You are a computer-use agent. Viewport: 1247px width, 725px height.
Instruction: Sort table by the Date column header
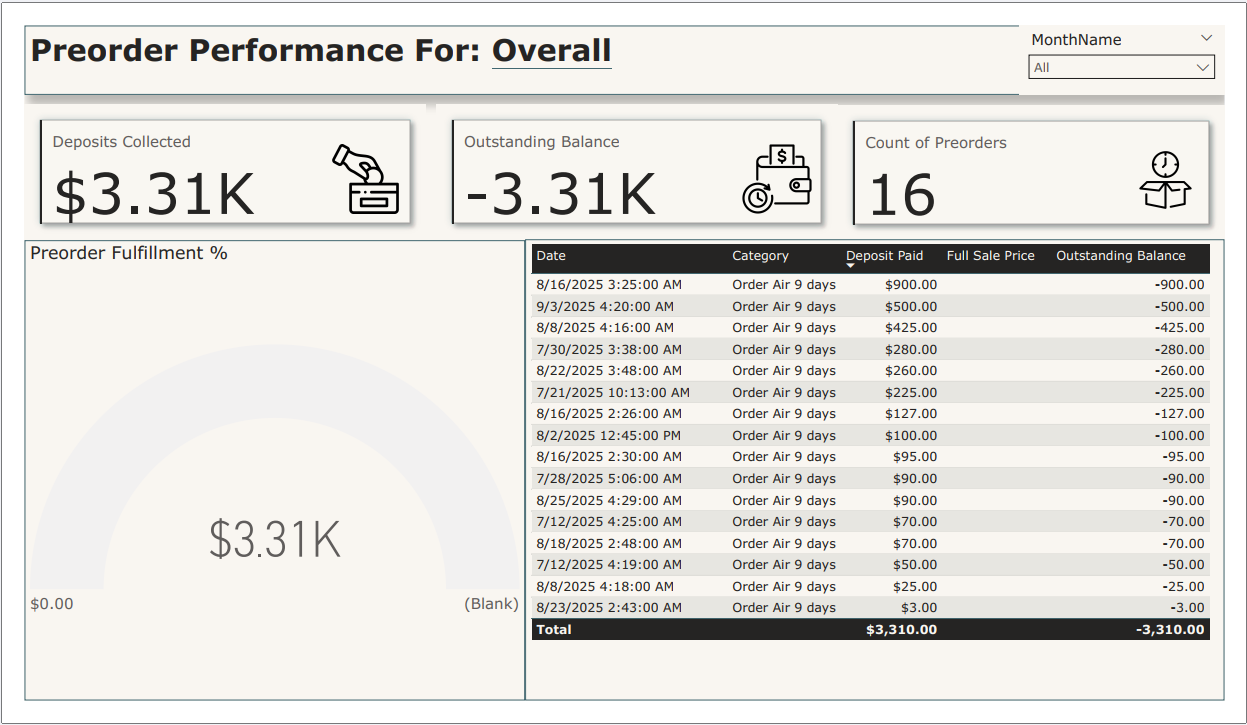click(x=551, y=256)
